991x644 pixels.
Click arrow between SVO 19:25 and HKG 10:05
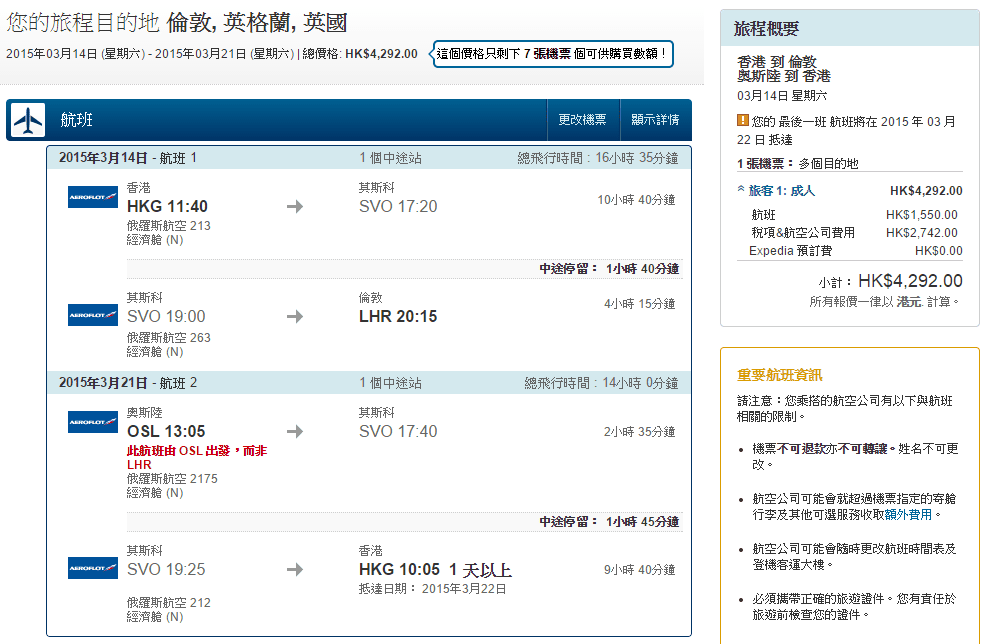[x=294, y=570]
